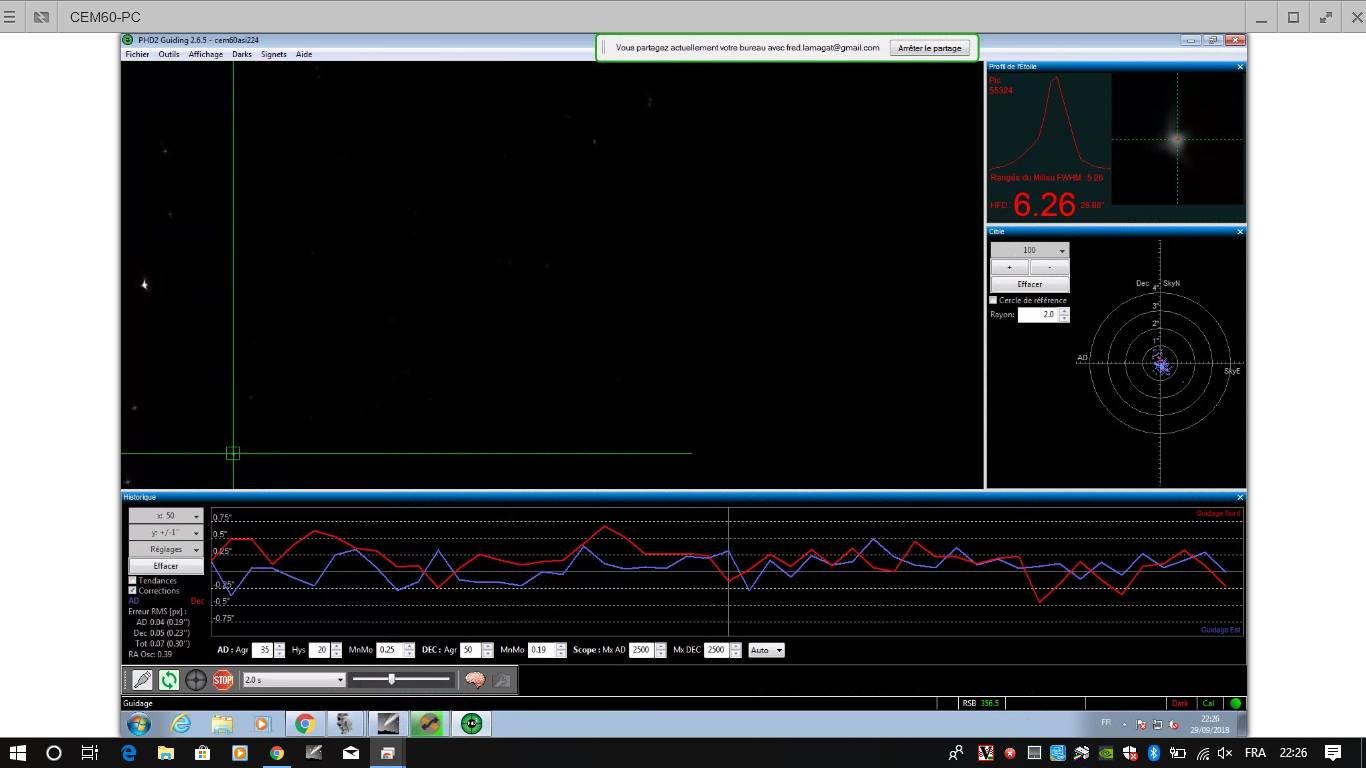Tick the Cercle de référence checkbox

click(x=993, y=300)
